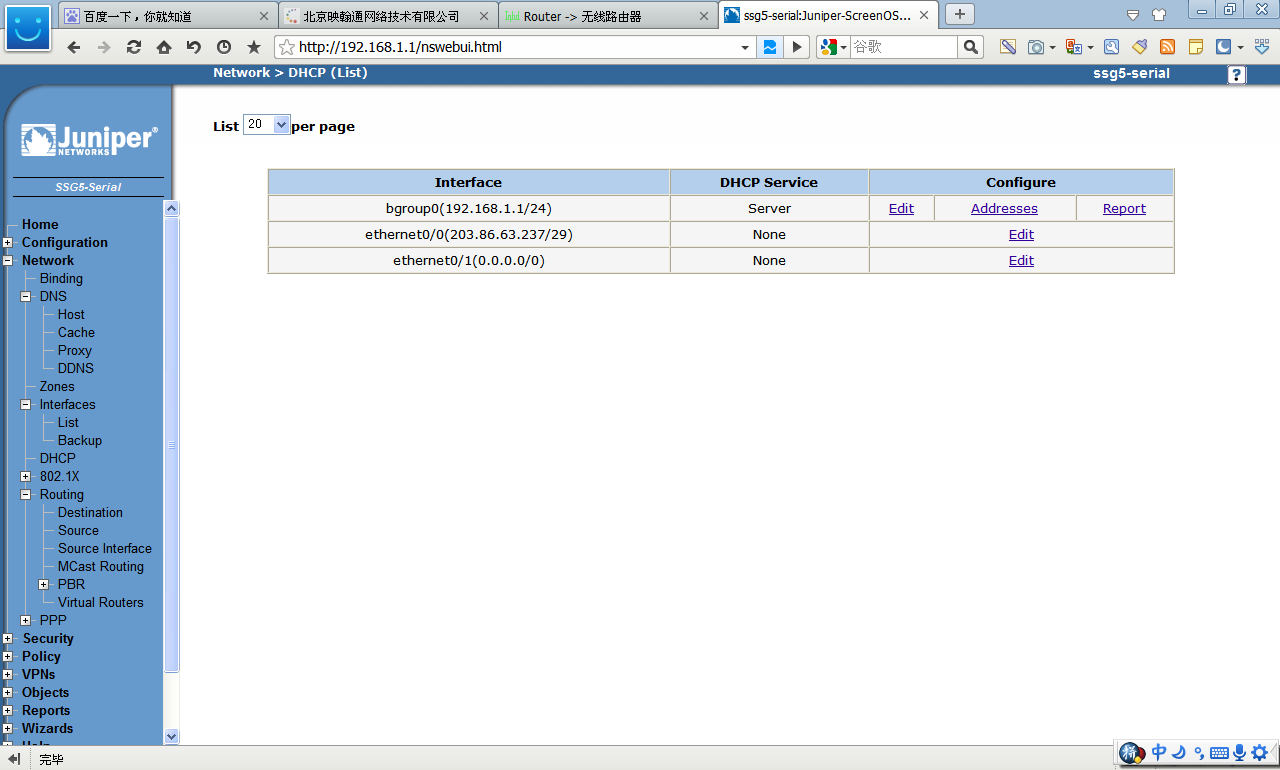This screenshot has height=770, width=1280.
Task: Edit the ethernet0/0 DHCP settings
Action: click(1021, 235)
